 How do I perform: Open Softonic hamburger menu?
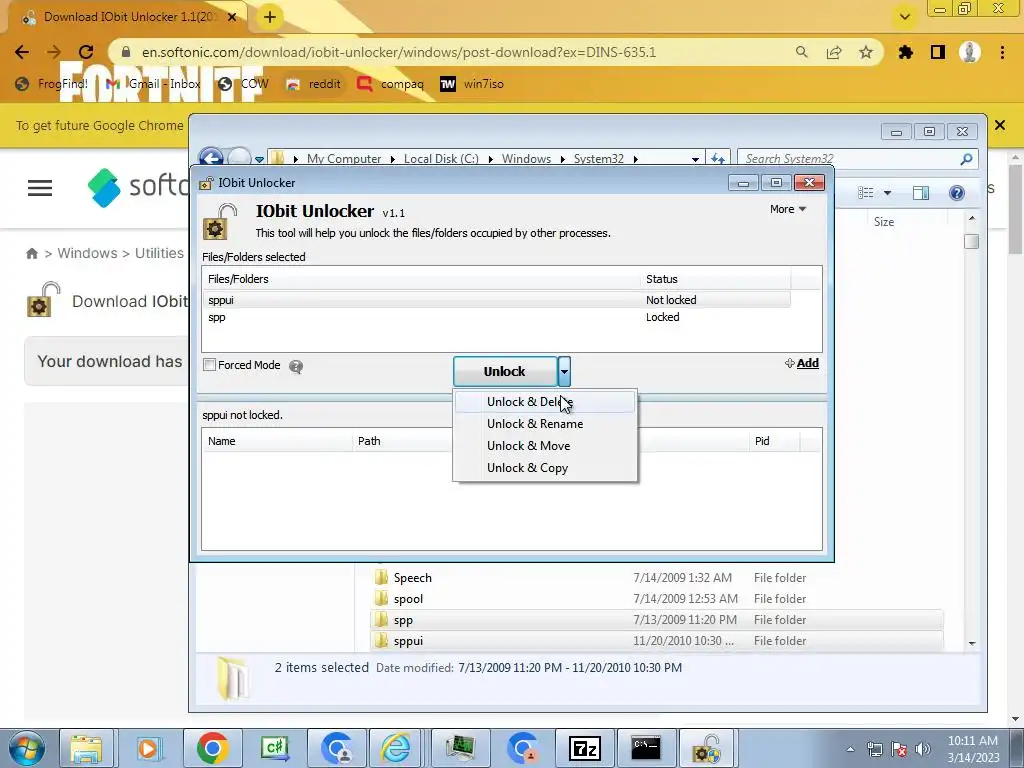pyautogui.click(x=40, y=188)
